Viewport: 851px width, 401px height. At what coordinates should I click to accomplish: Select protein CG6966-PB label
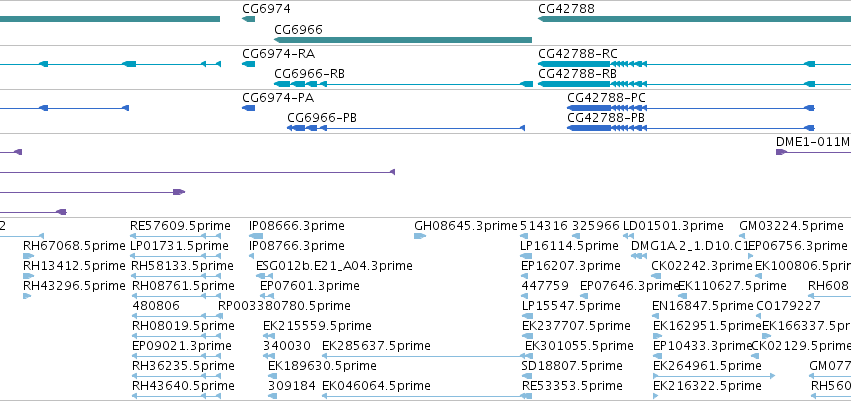click(322, 118)
